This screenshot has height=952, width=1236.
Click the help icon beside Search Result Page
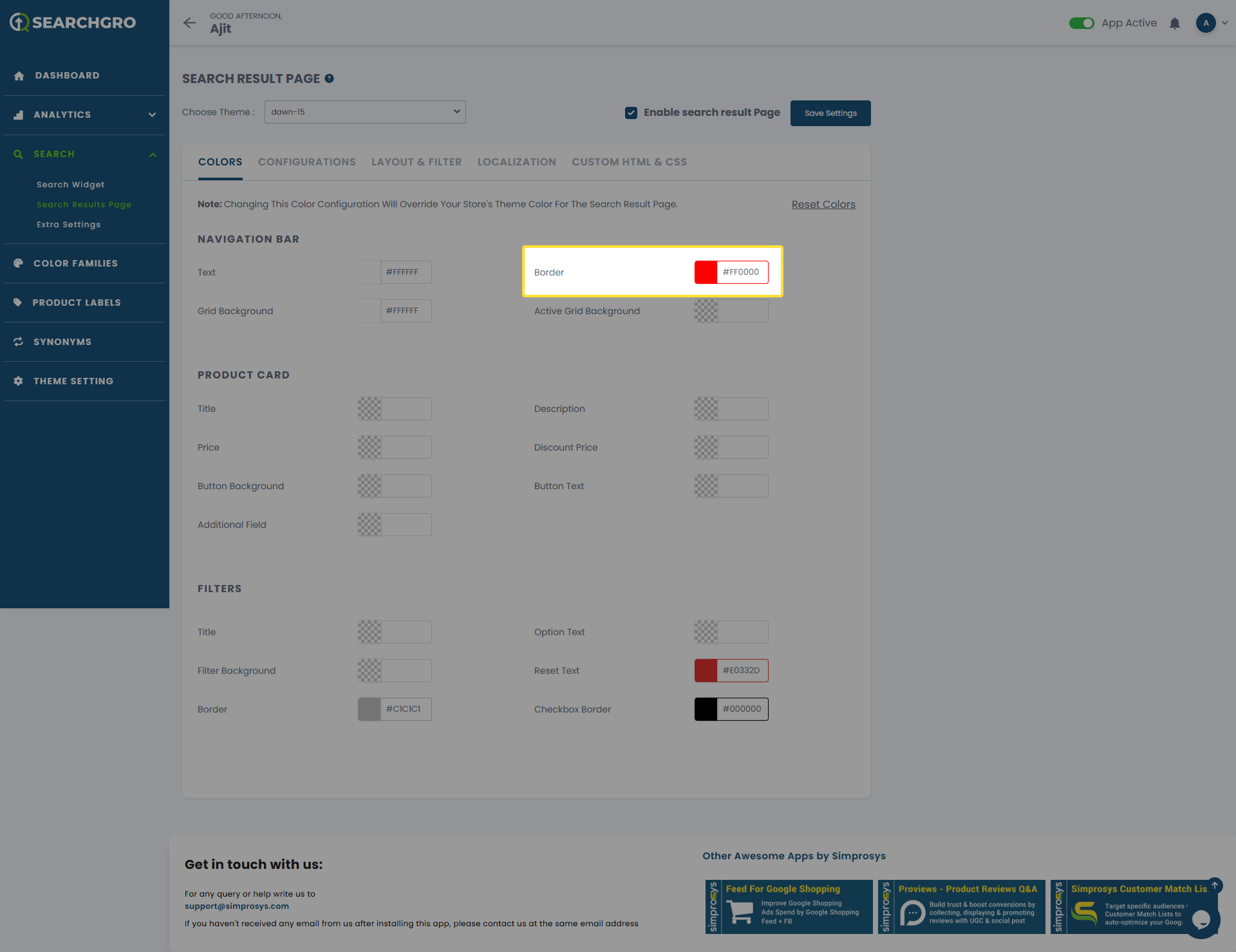point(329,79)
